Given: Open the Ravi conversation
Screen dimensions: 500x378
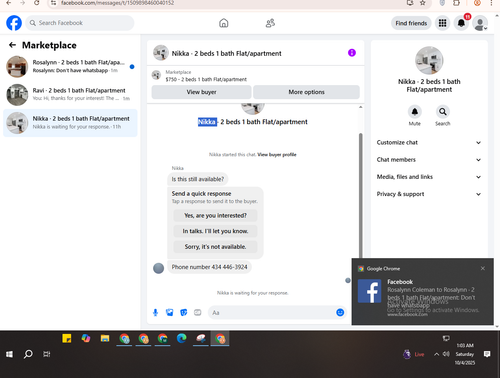Looking at the screenshot, I should 70,94.
